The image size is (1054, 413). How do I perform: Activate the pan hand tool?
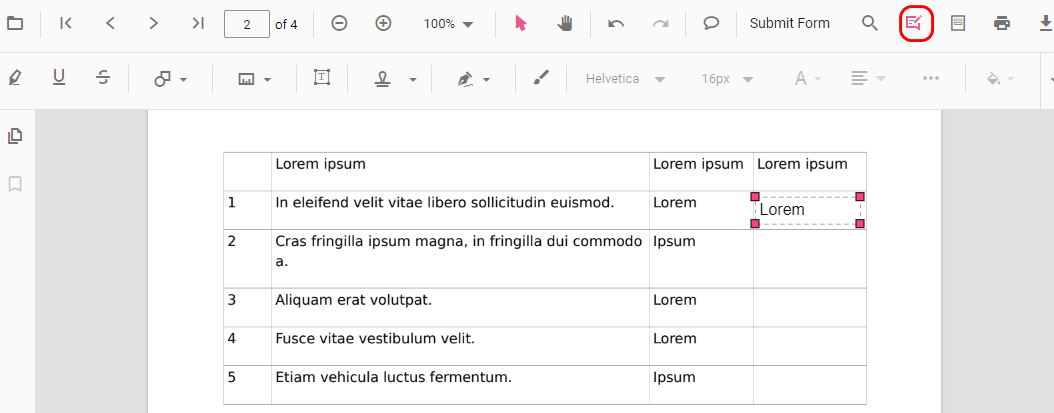(x=565, y=24)
